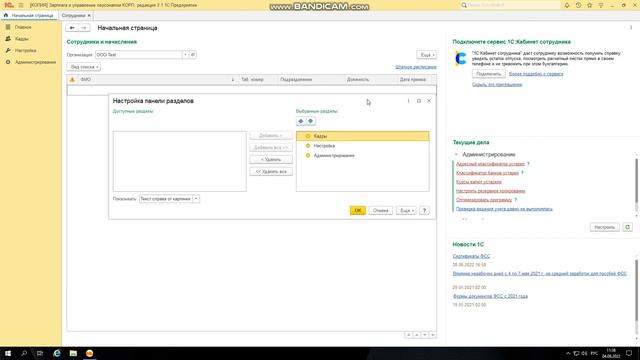Screen dimensions: 640x360
Task: Click the Должность column header
Action: coord(358,80)
